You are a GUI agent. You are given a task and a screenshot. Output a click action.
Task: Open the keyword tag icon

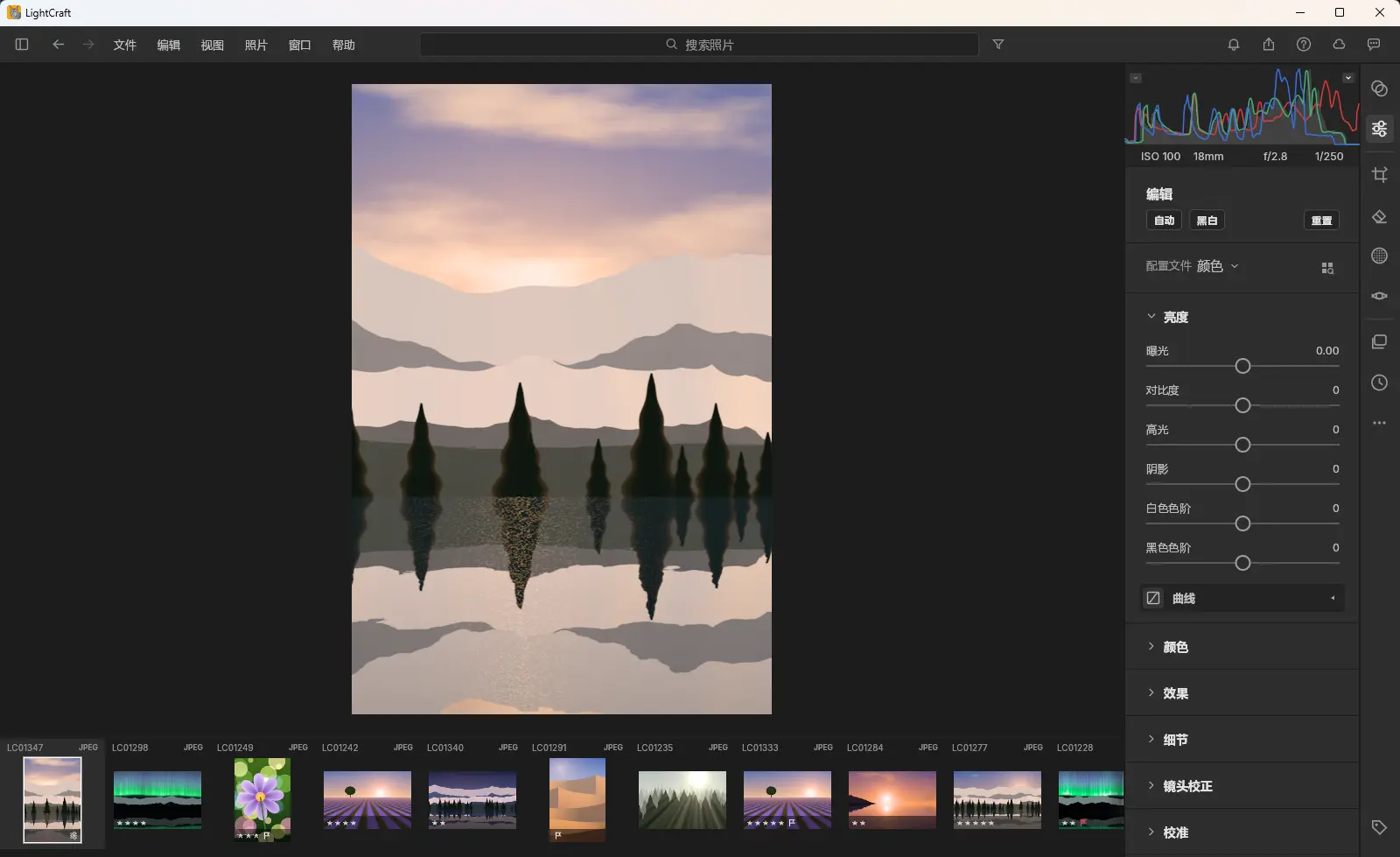(x=1380, y=827)
